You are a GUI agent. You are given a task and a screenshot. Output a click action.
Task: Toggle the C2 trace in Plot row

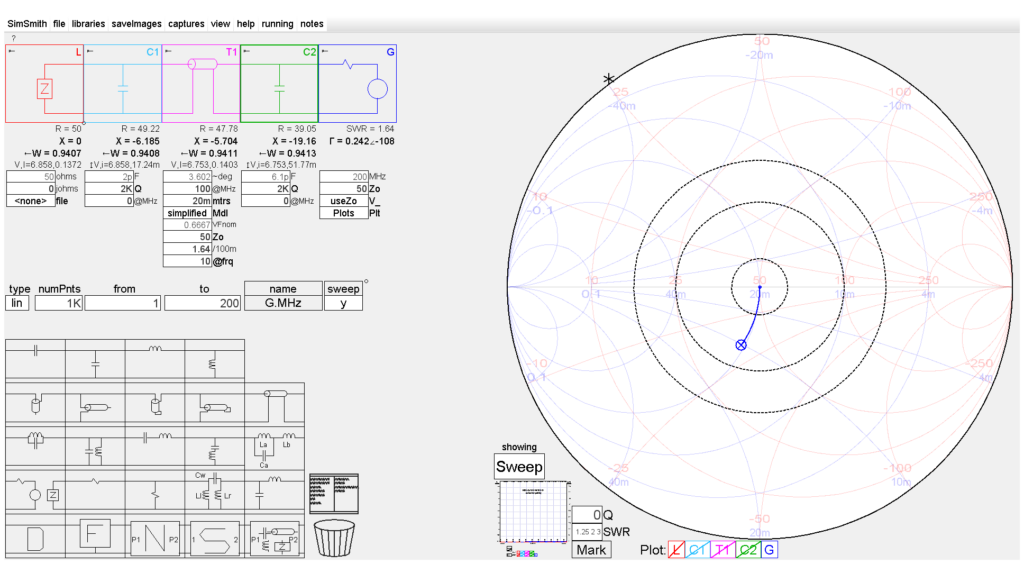coord(748,550)
